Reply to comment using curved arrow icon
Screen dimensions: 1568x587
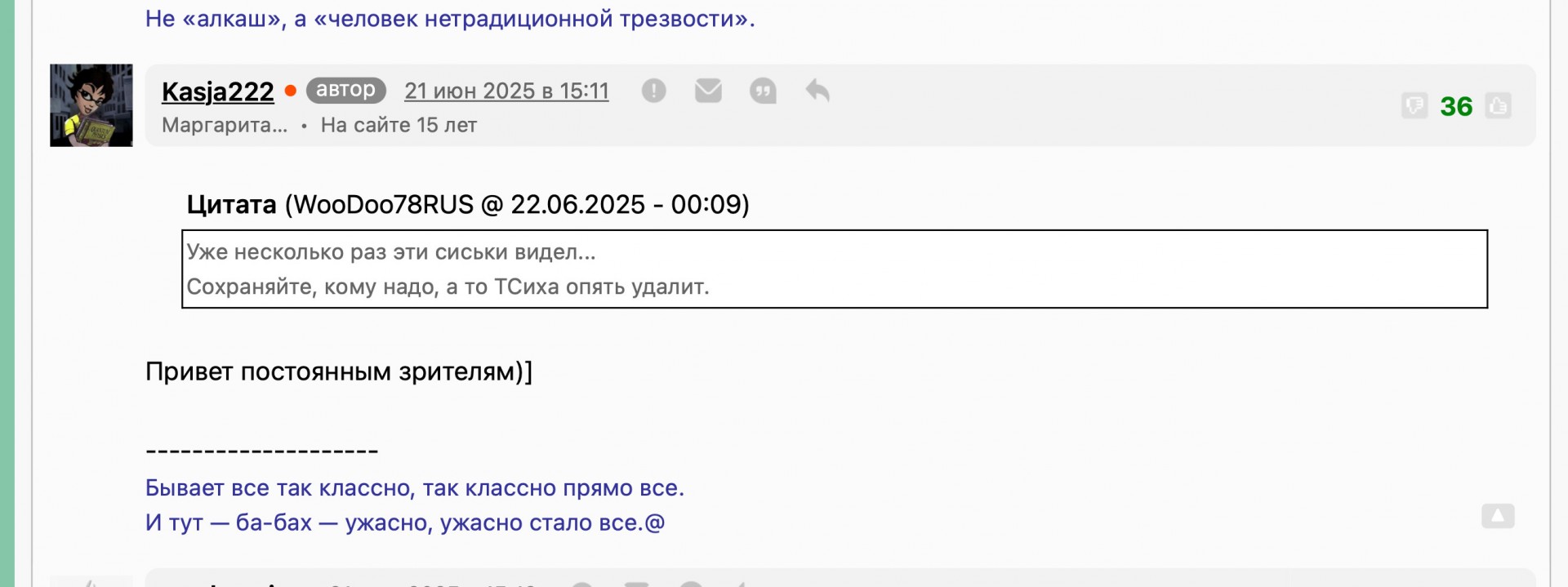coord(817,91)
